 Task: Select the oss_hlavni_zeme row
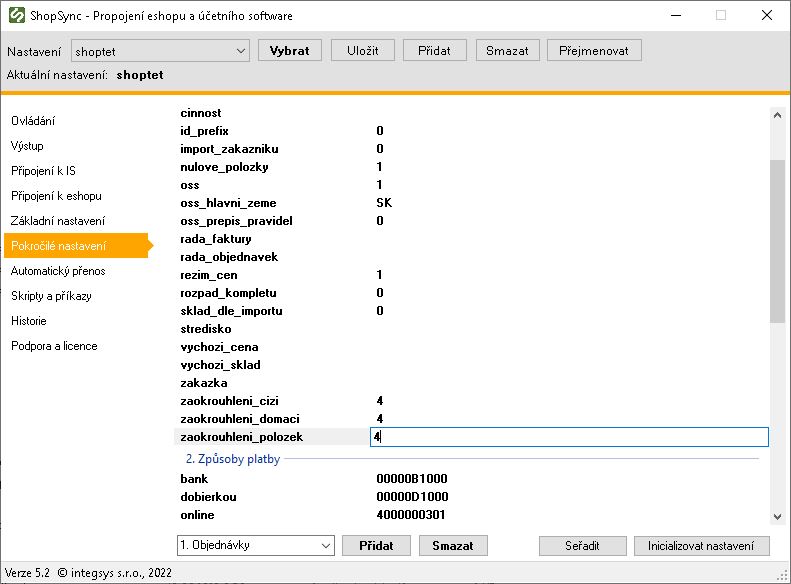coord(471,203)
